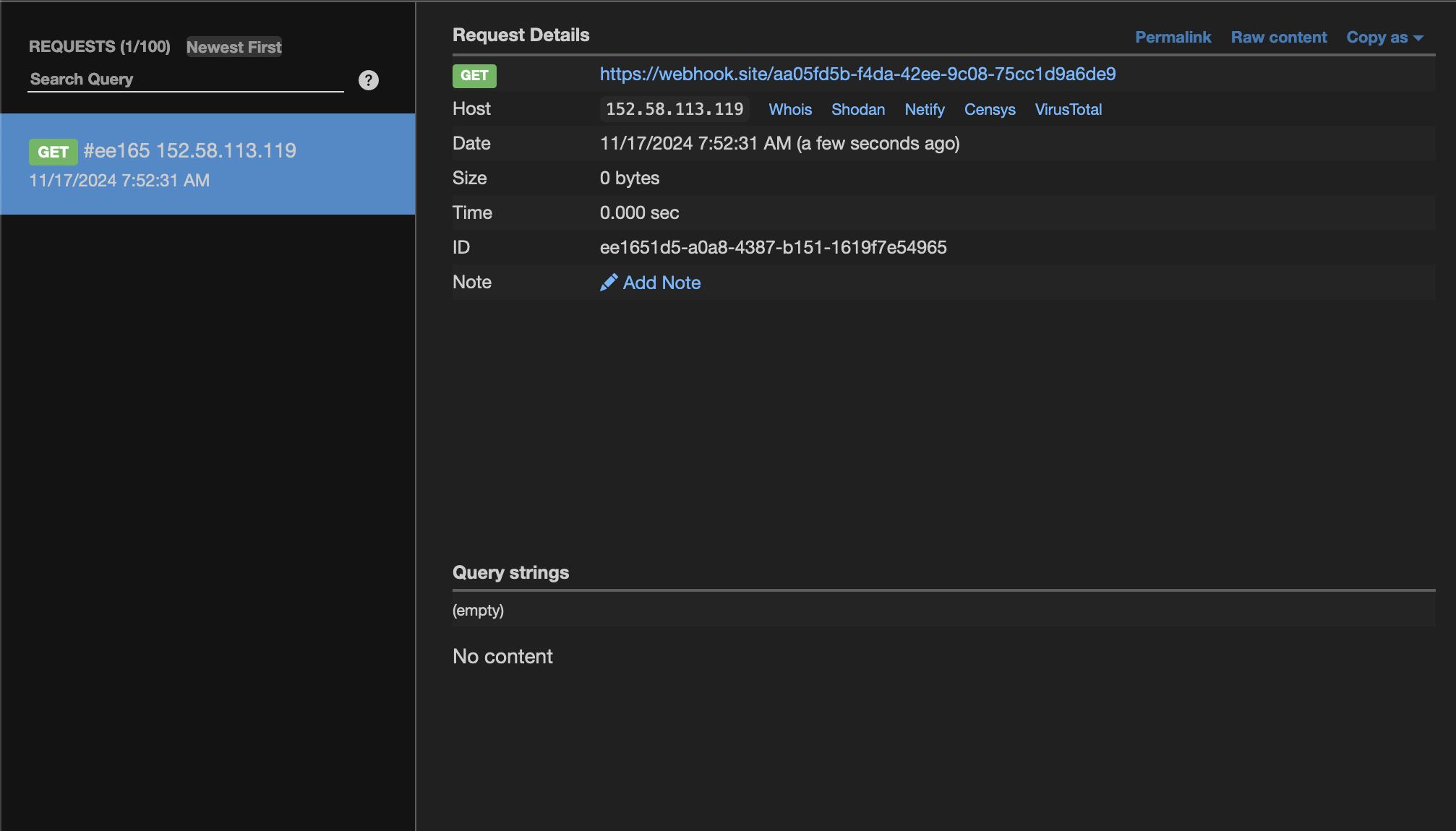Open the webhook.site request URL
This screenshot has height=831, width=1456.
[x=857, y=74]
